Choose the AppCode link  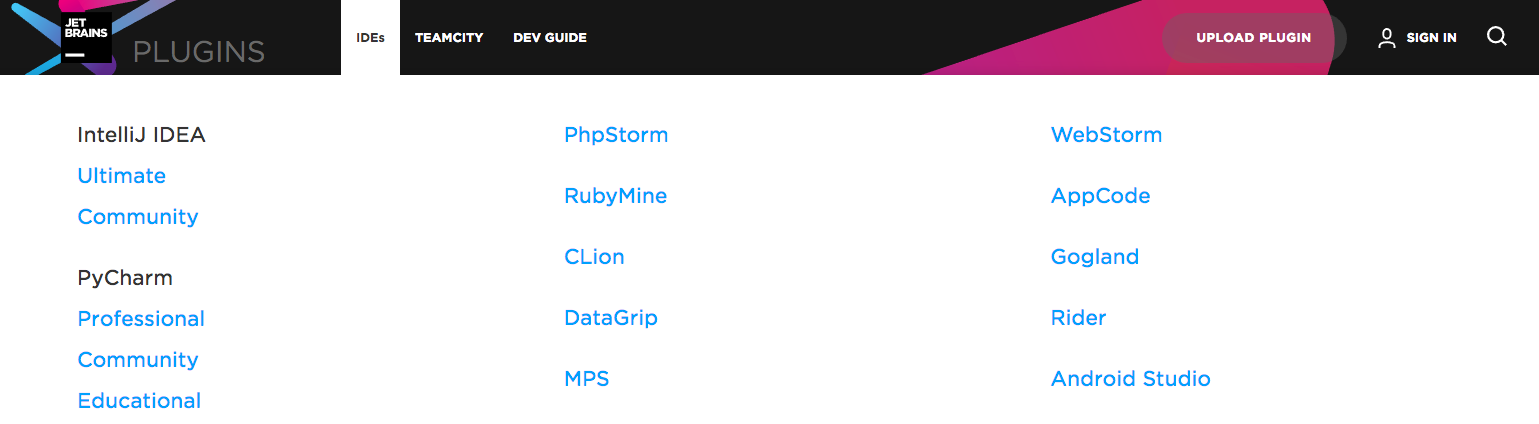click(x=1101, y=196)
